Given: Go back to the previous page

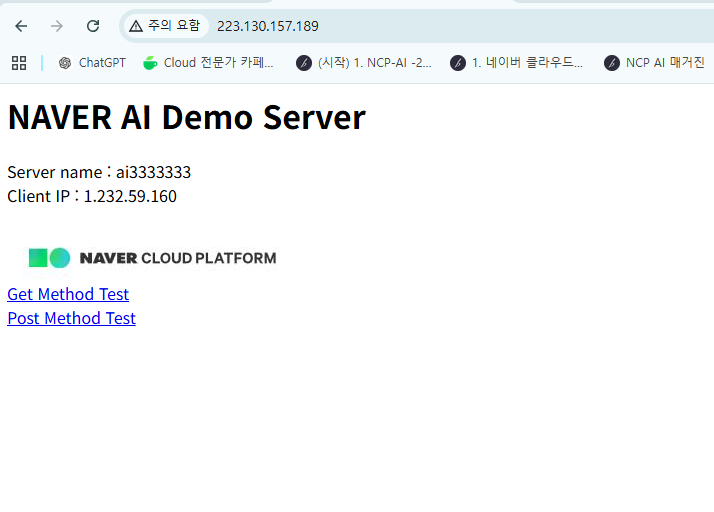Looking at the screenshot, I should [21, 26].
